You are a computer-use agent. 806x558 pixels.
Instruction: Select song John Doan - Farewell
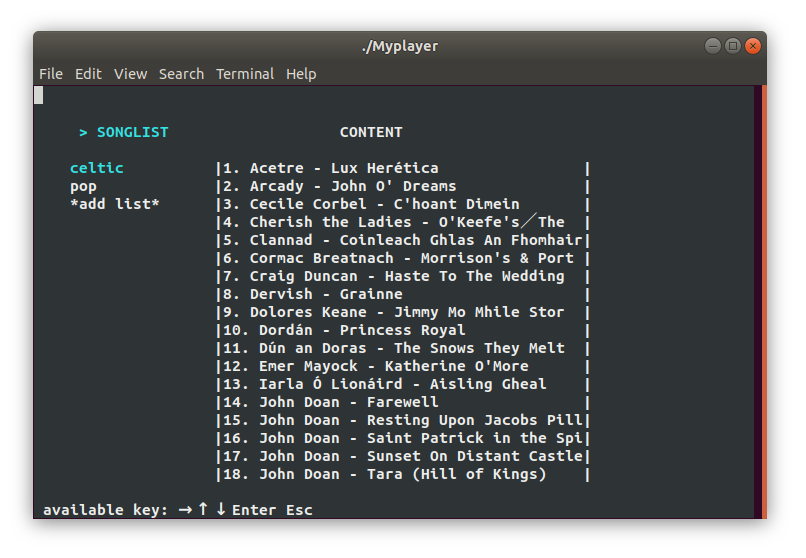331,402
